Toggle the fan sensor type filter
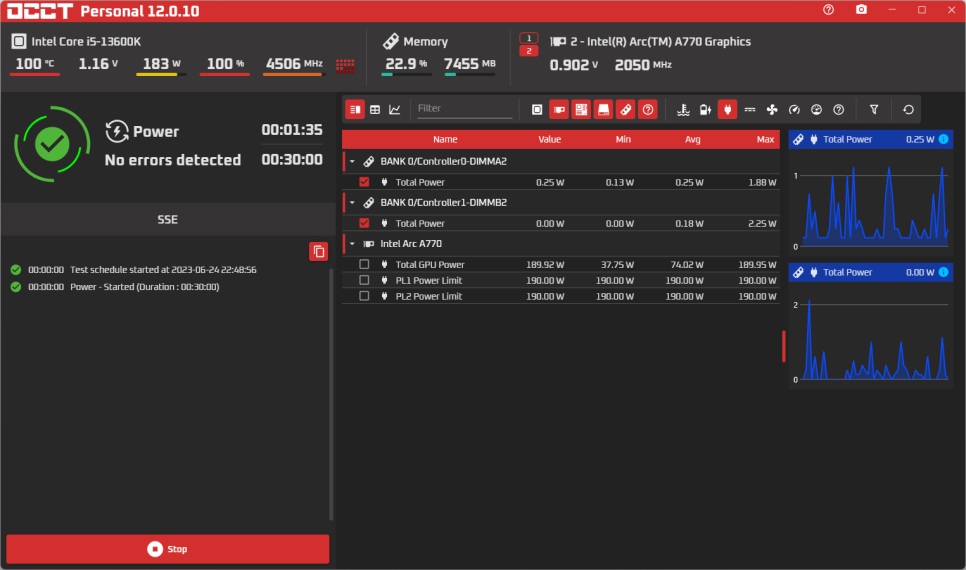Image resolution: width=966 pixels, height=570 pixels. click(x=772, y=110)
